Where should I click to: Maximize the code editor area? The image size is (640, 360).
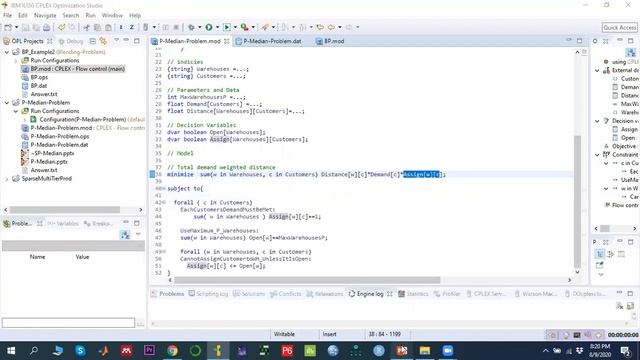click(580, 41)
